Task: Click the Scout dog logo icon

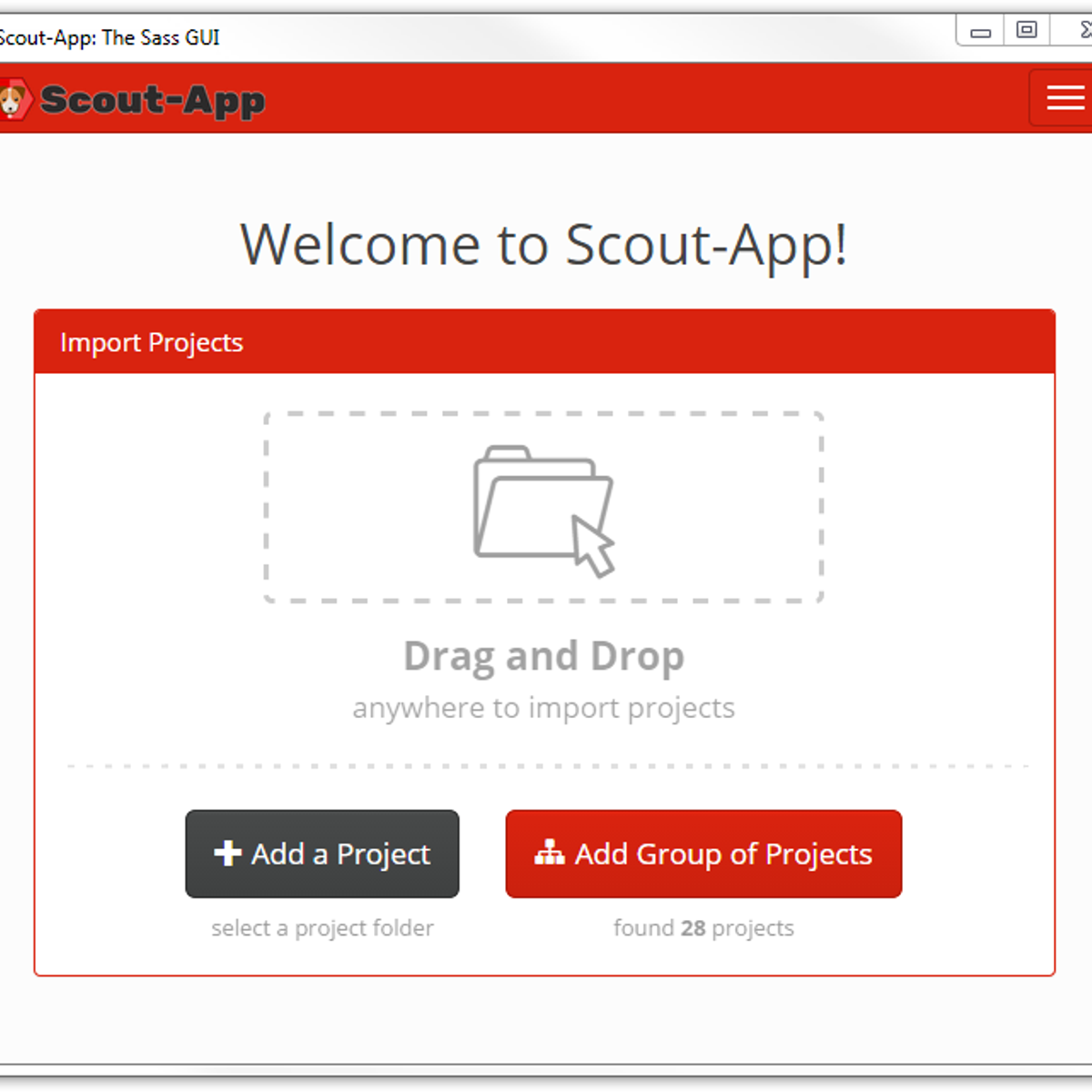Action: pos(13,99)
